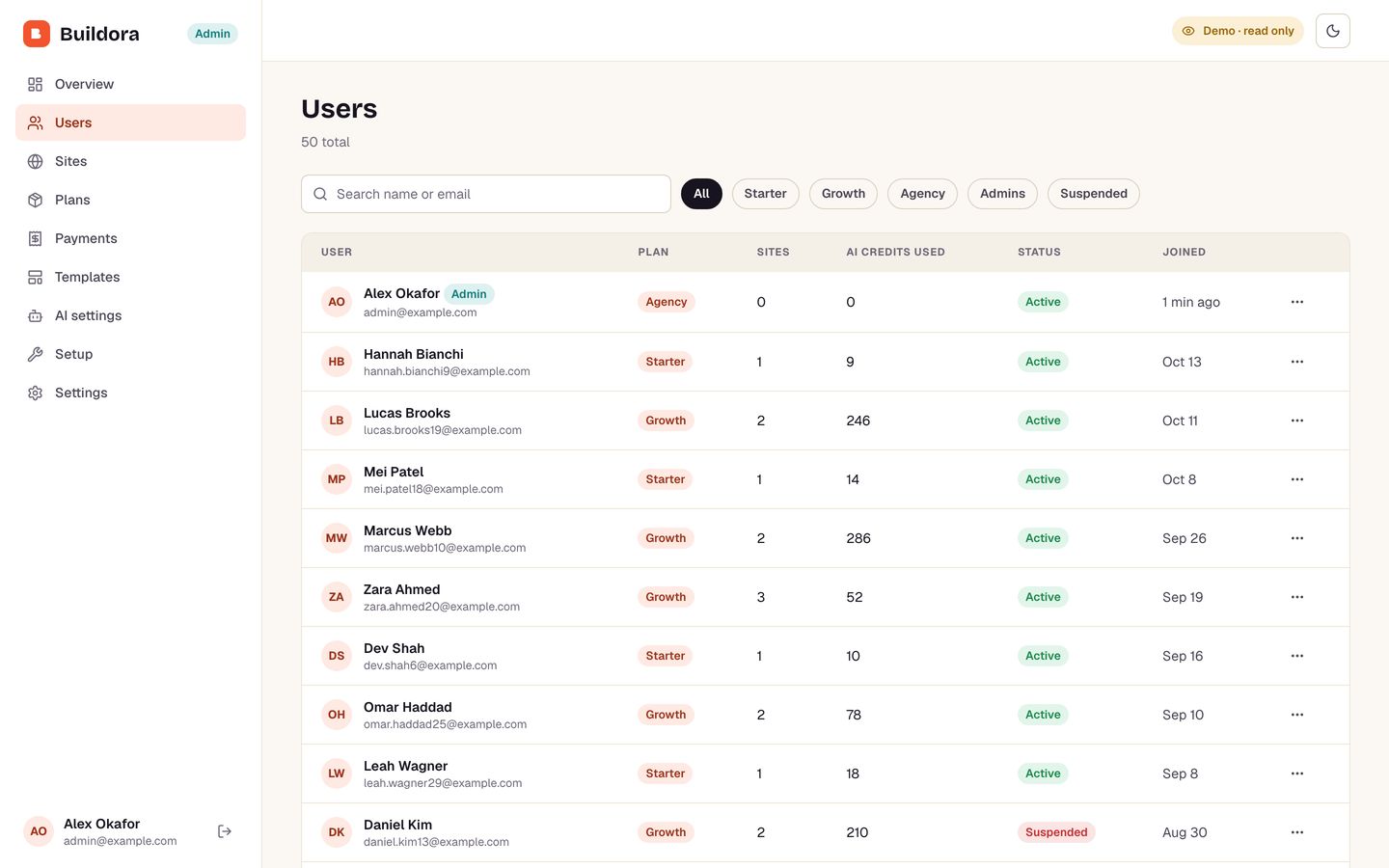Click the ellipsis icon in Daniel Kim's row
The image size is (1389, 868).
(1297, 832)
